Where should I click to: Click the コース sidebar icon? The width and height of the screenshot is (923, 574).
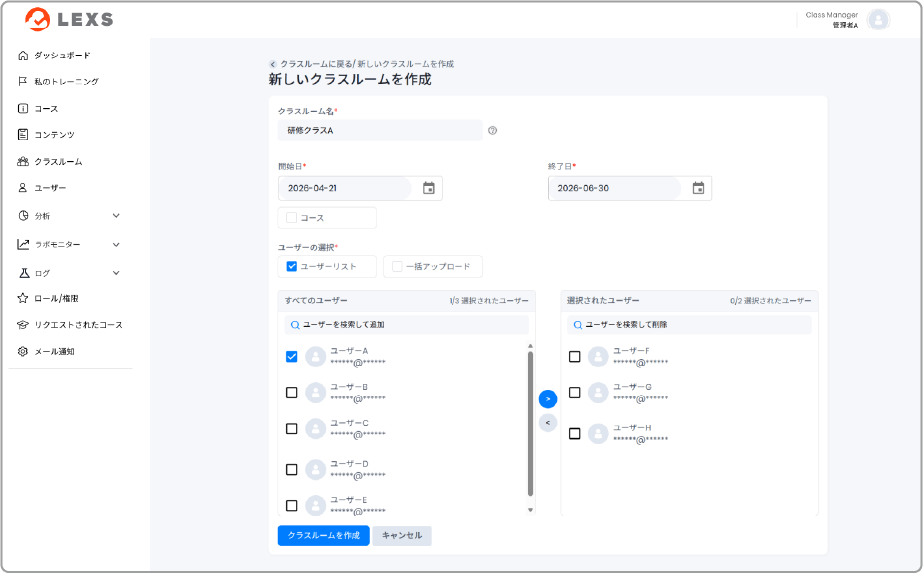pos(23,108)
